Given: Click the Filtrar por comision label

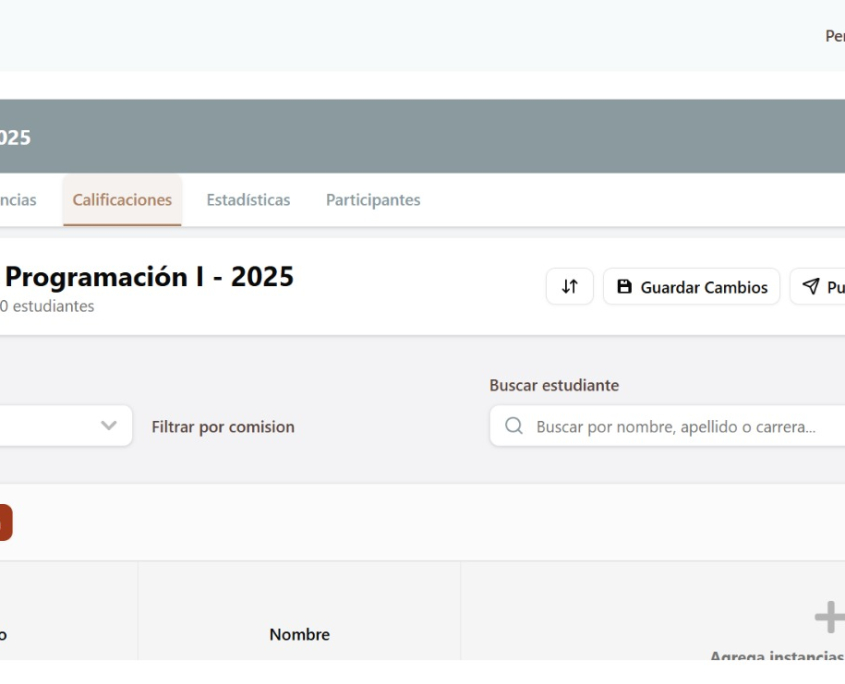Looking at the screenshot, I should tap(223, 427).
